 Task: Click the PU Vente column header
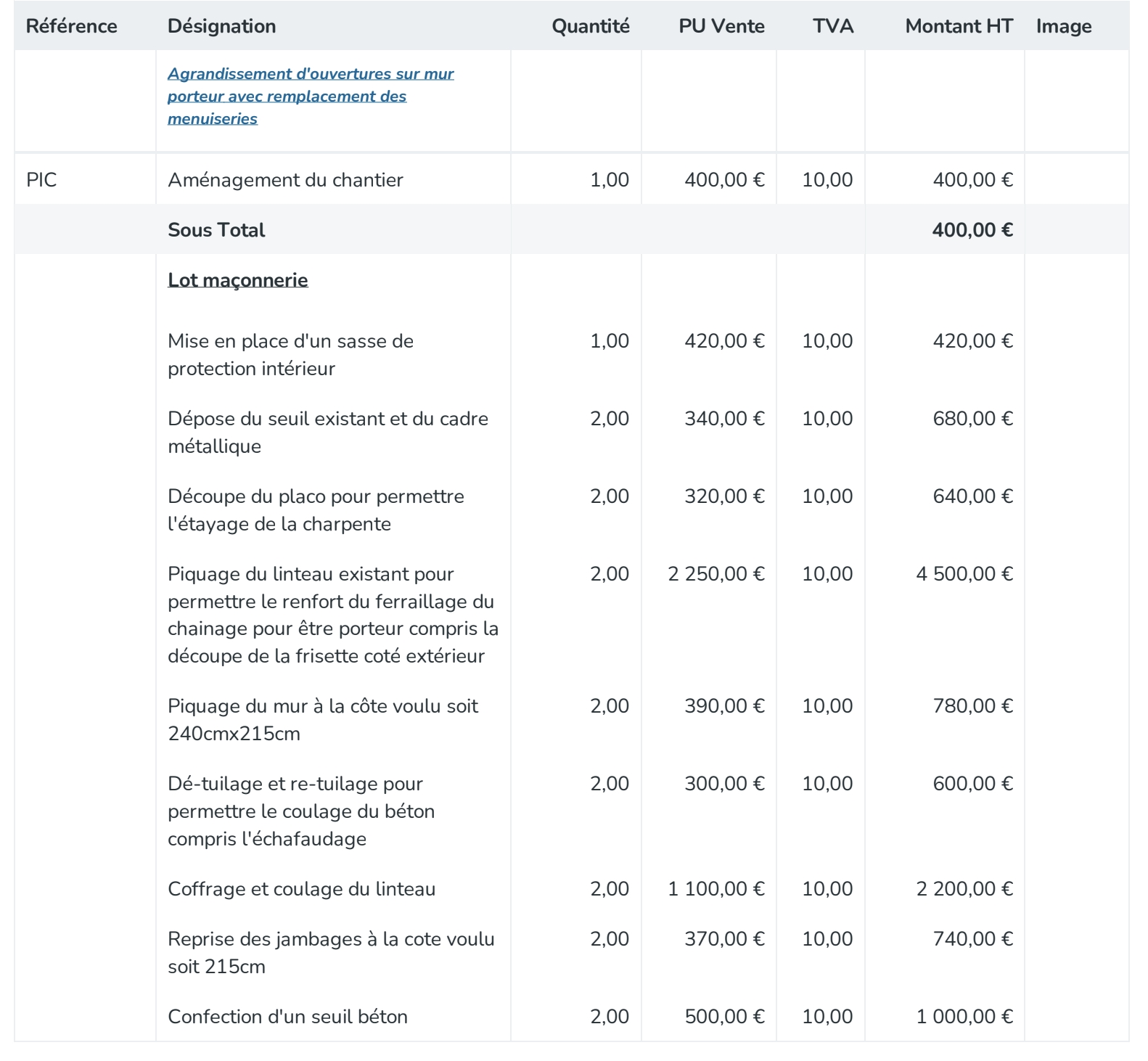click(721, 26)
